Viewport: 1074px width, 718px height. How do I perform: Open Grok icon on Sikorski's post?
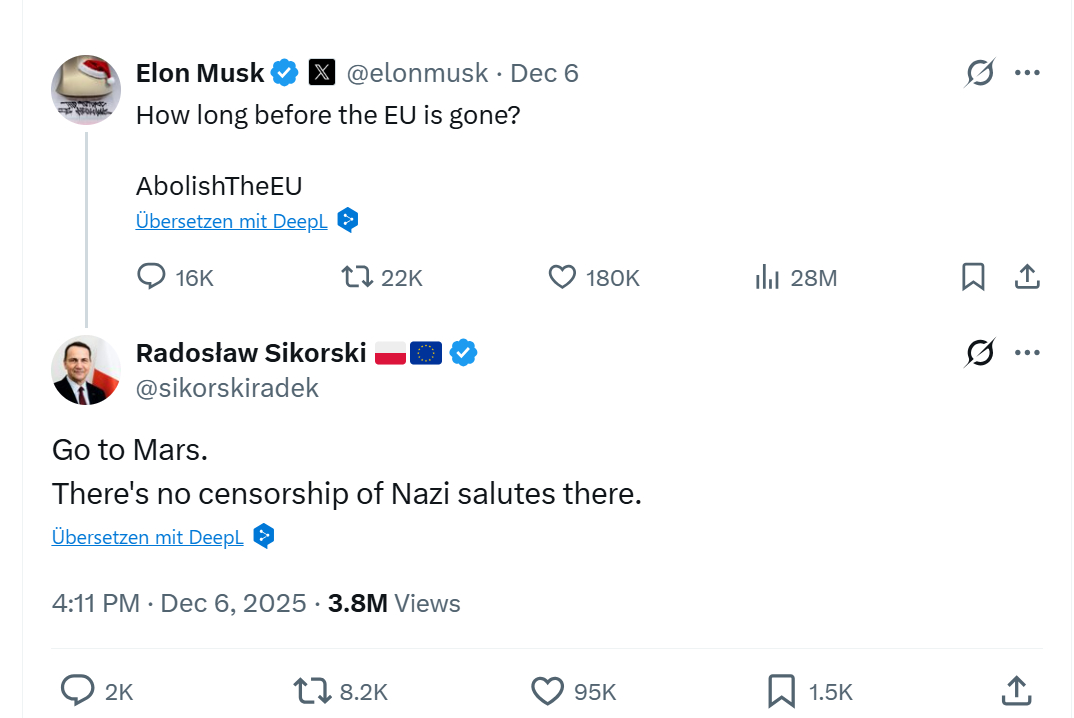pyautogui.click(x=980, y=352)
